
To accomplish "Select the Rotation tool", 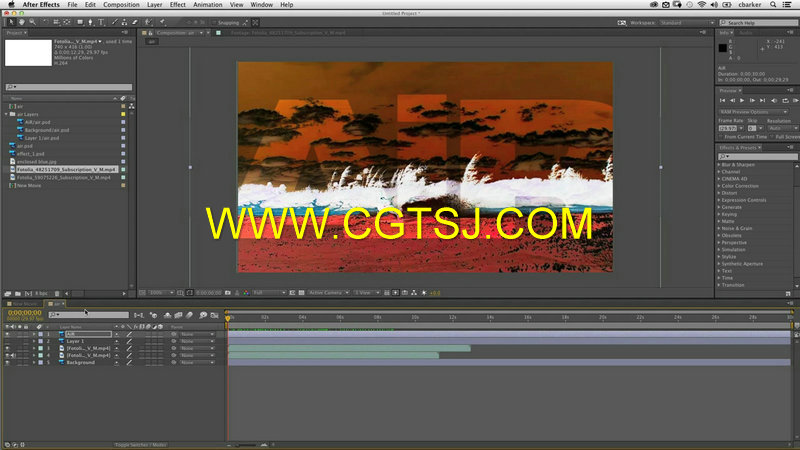I will 45,22.
